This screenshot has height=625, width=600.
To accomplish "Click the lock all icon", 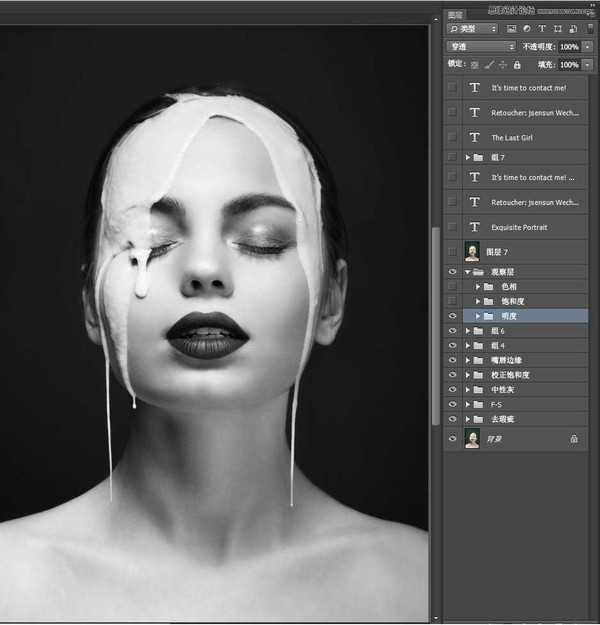I will (x=518, y=64).
